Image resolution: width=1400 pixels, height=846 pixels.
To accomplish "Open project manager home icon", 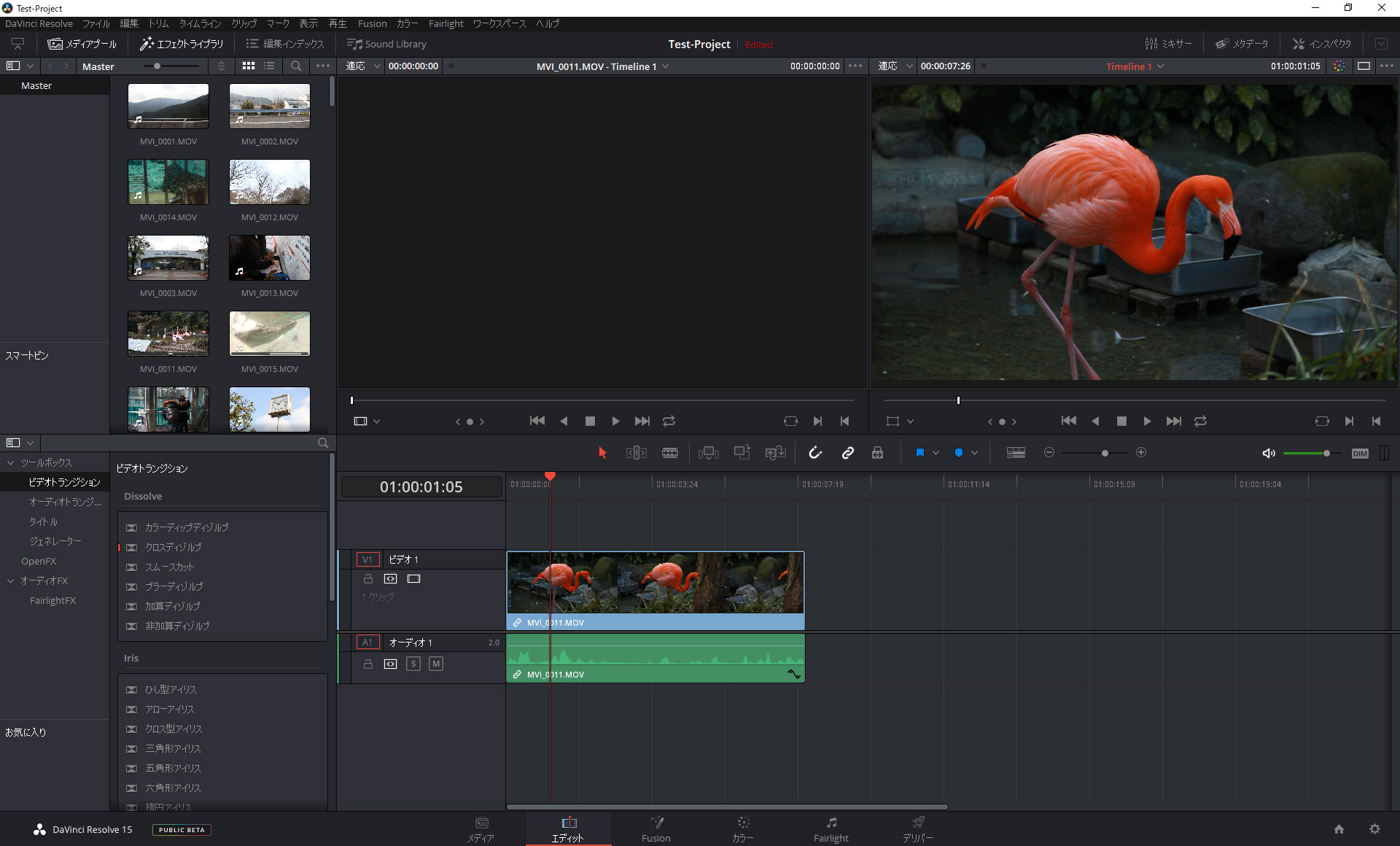I will [1339, 829].
